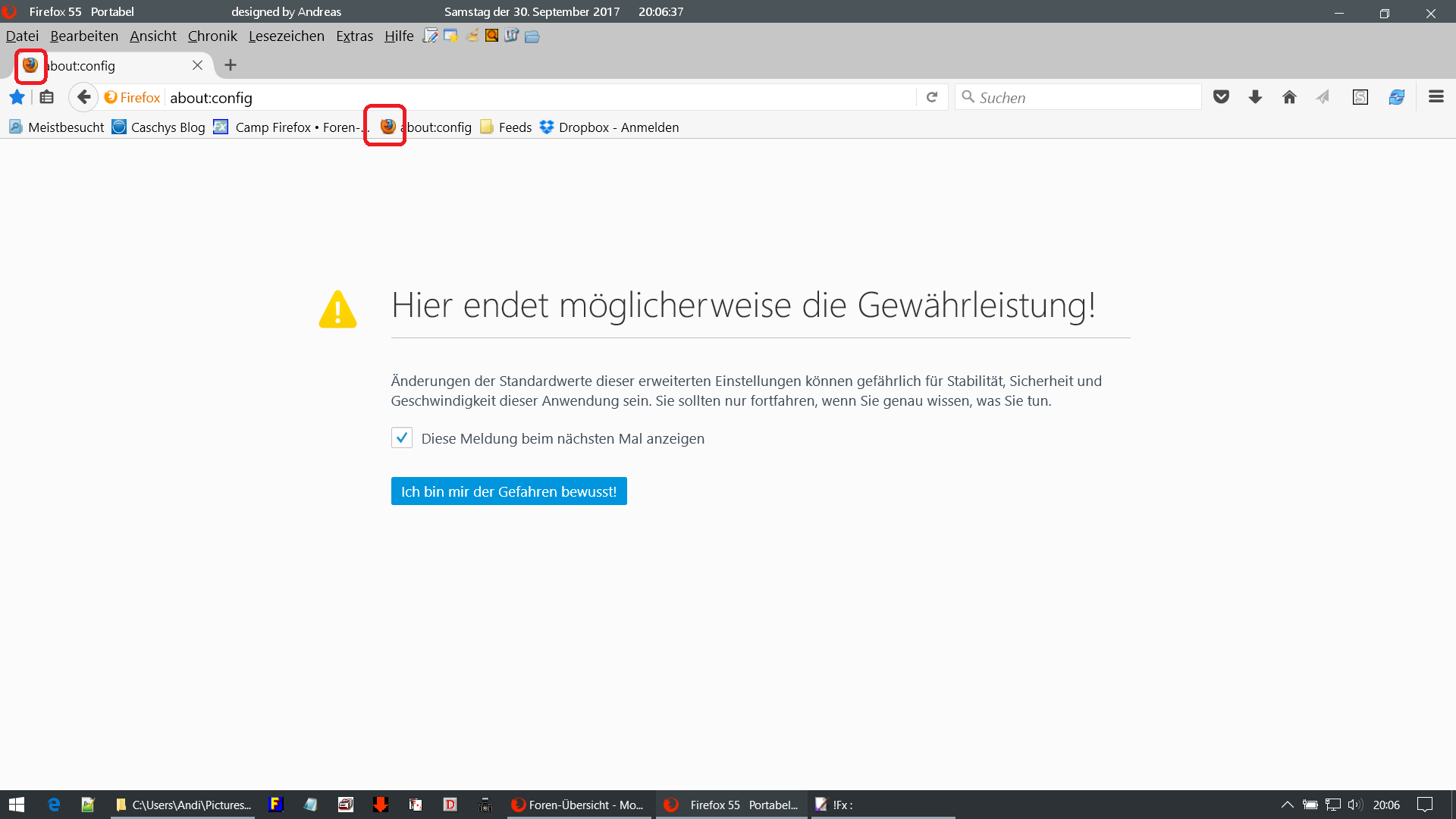Open the Chronik menu
The image size is (1456, 819).
212,36
